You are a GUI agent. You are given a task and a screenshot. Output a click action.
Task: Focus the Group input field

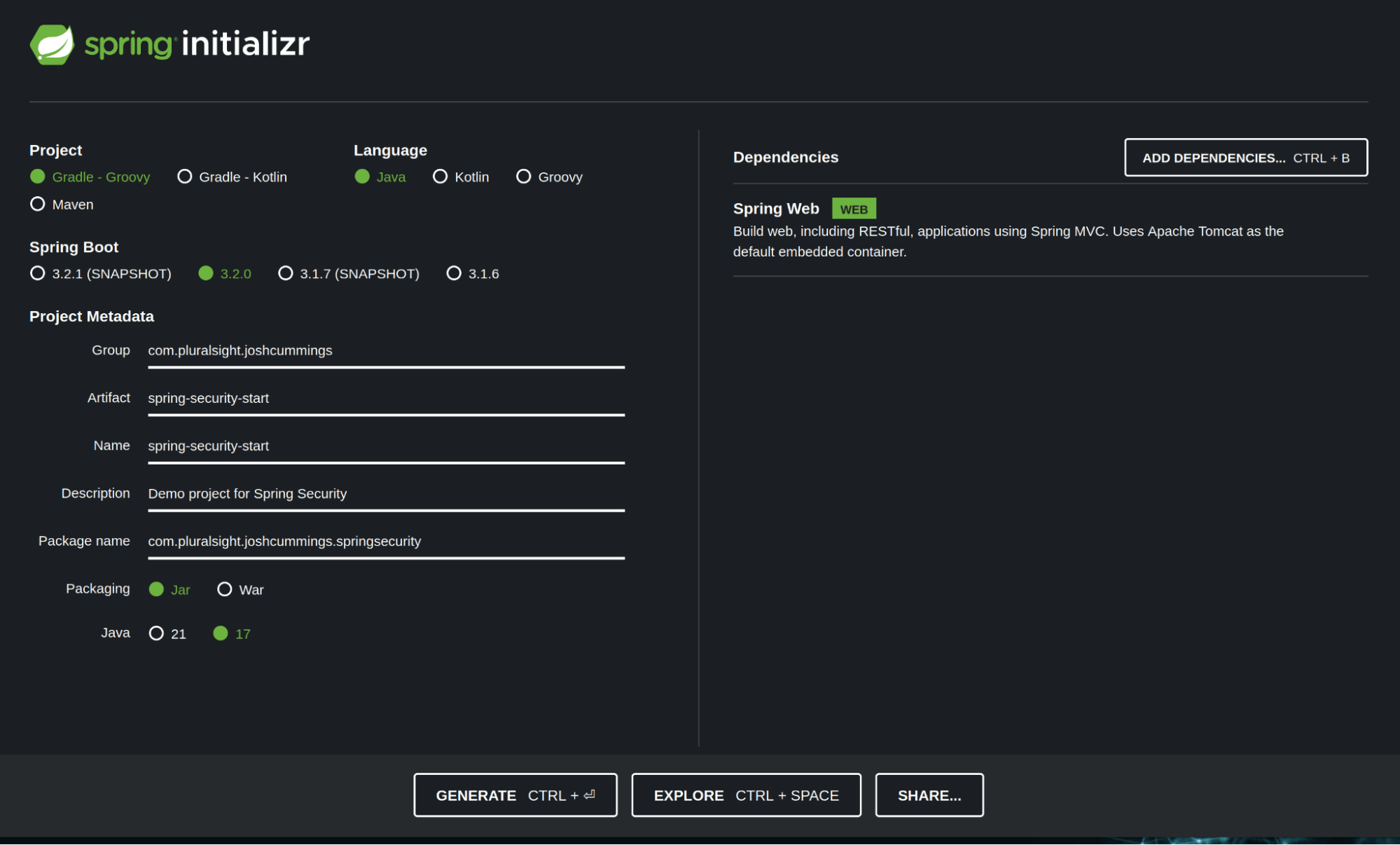click(386, 352)
